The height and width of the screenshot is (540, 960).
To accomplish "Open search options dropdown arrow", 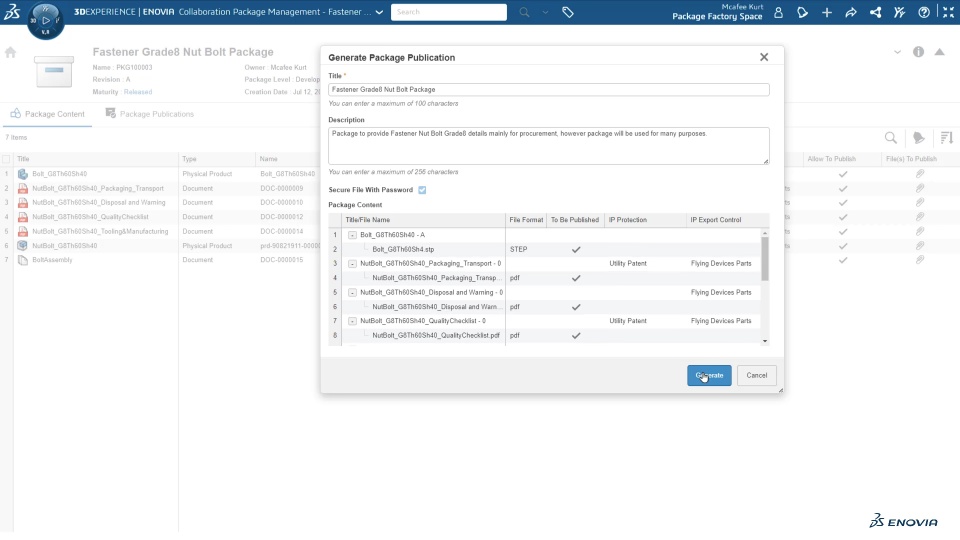I will click(x=545, y=12).
